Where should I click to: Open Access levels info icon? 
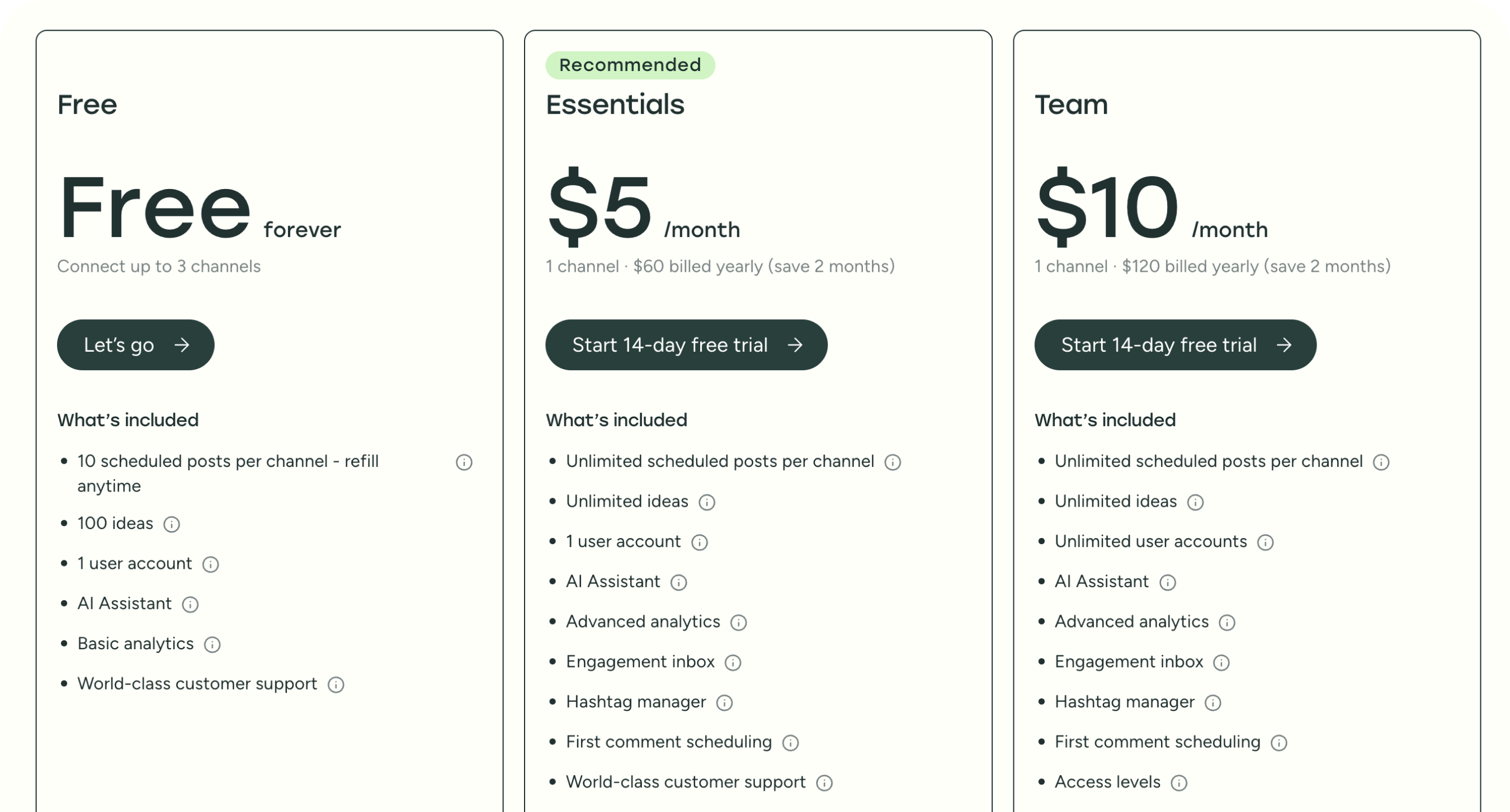[x=1180, y=783]
